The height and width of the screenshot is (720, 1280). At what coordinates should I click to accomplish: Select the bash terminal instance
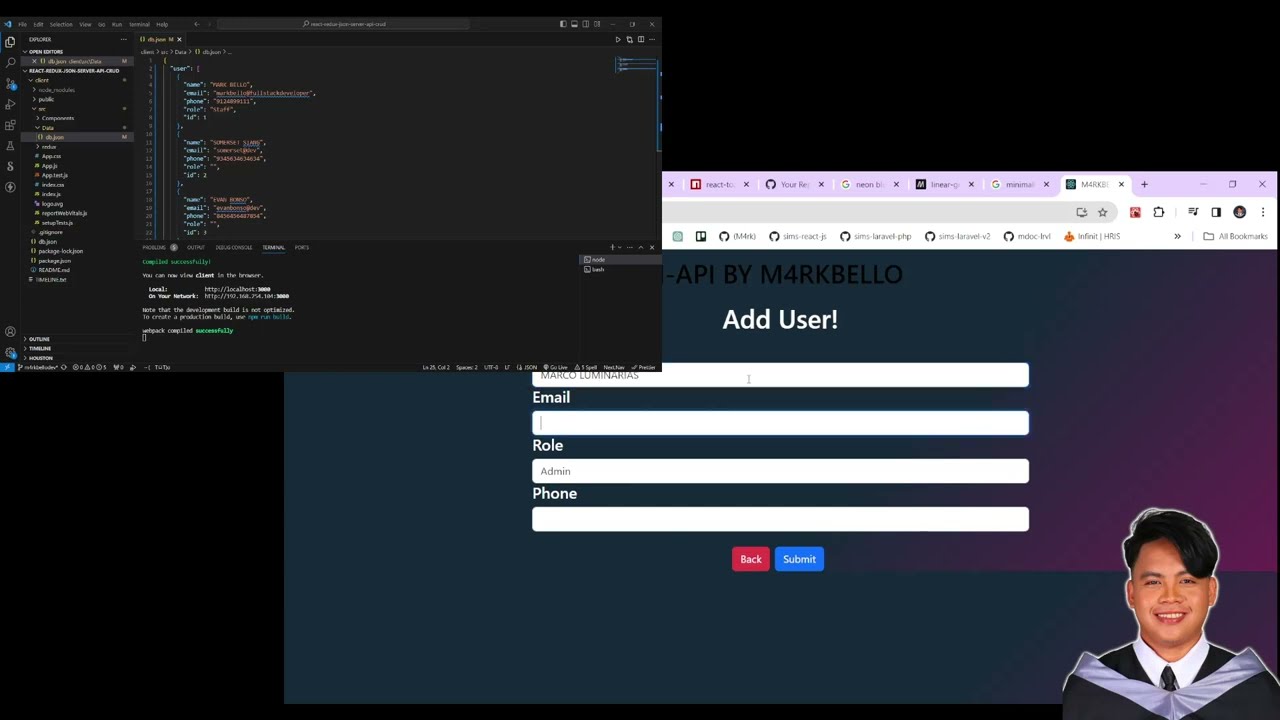pos(620,269)
